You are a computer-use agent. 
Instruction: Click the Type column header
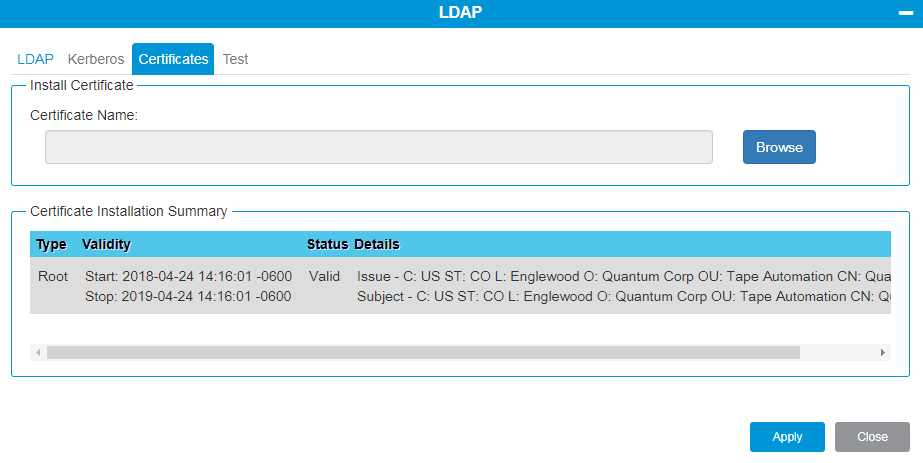(51, 245)
